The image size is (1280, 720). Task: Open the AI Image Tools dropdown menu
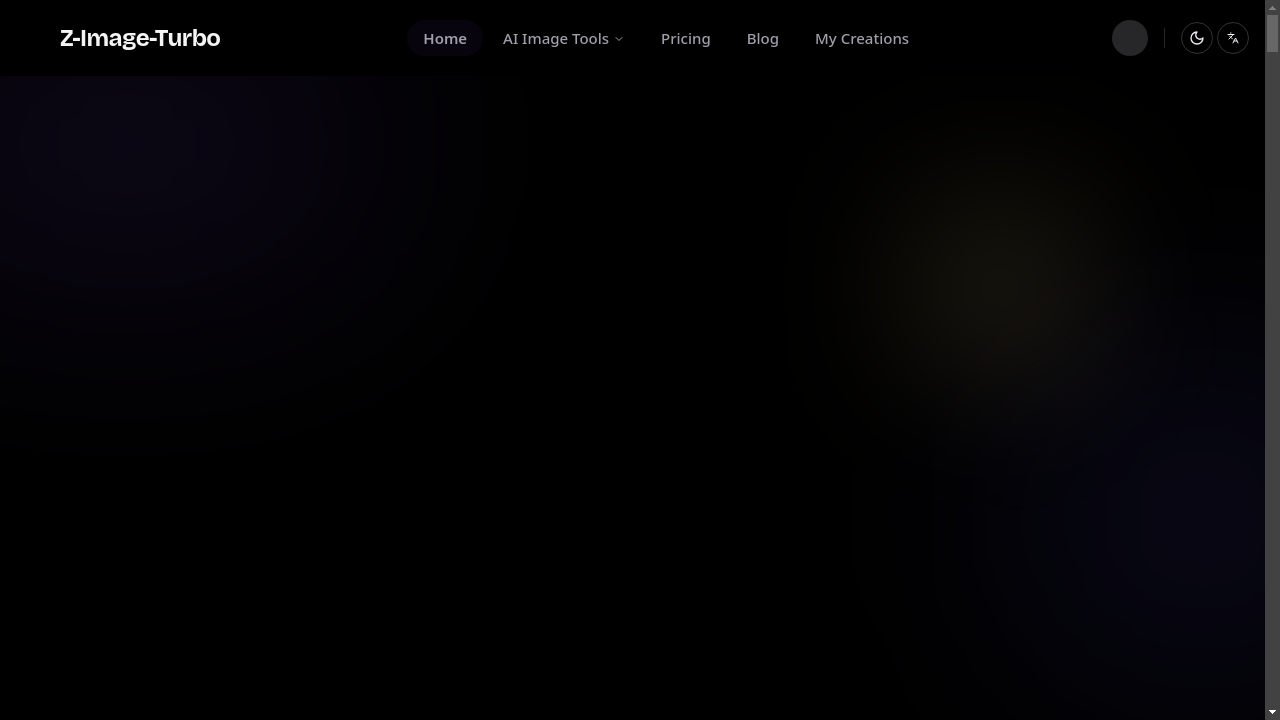(563, 39)
